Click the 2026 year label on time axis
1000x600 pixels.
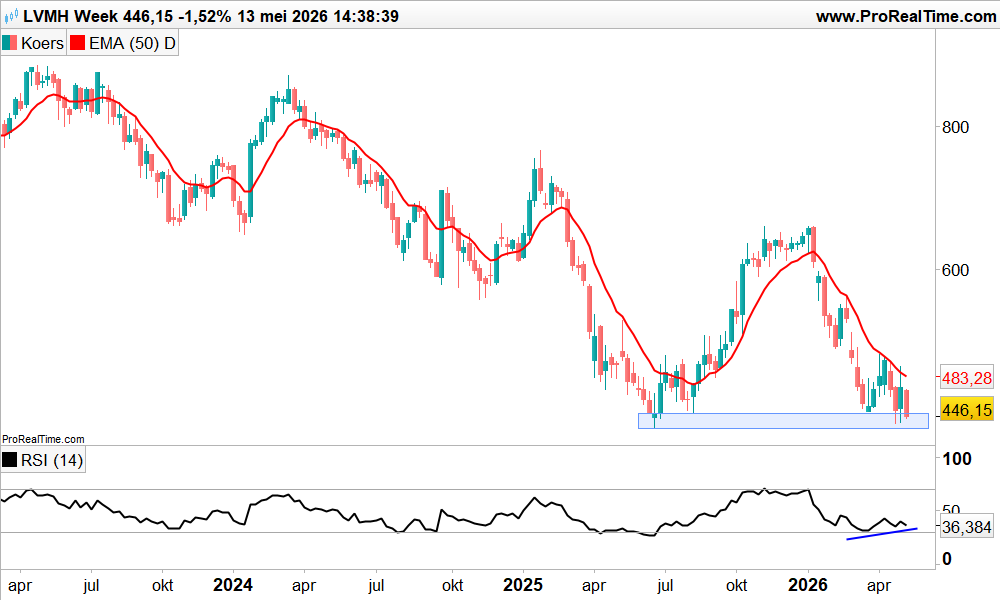(808, 585)
